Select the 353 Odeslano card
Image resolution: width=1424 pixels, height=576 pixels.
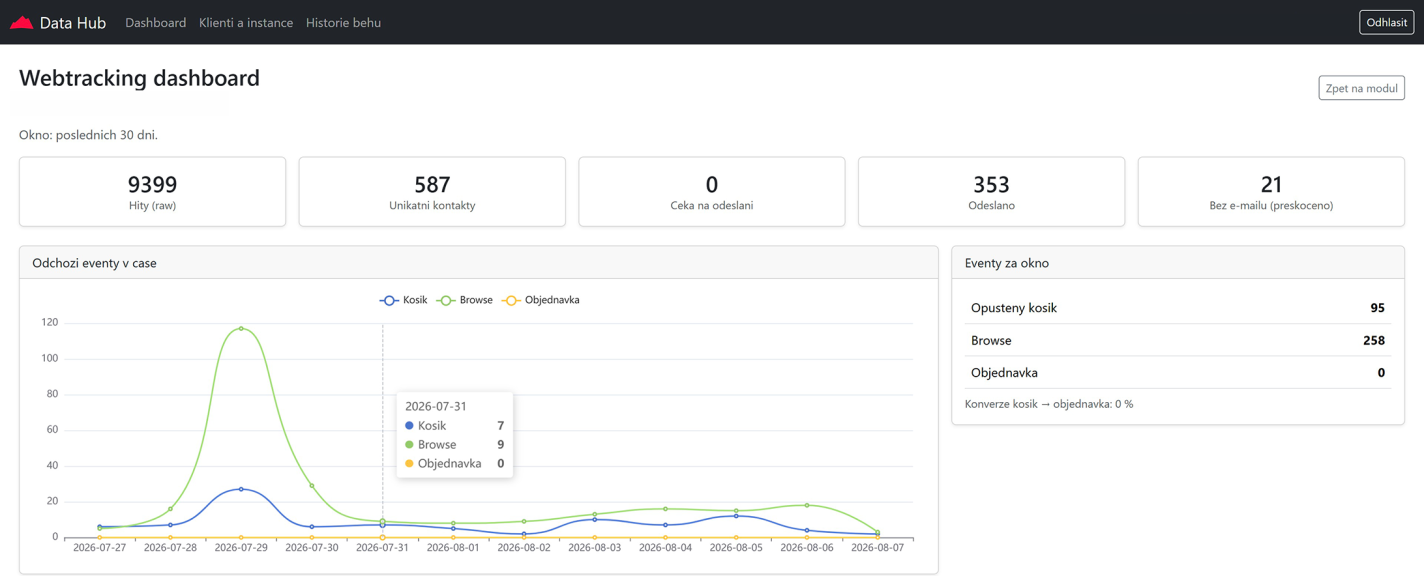[x=991, y=191]
